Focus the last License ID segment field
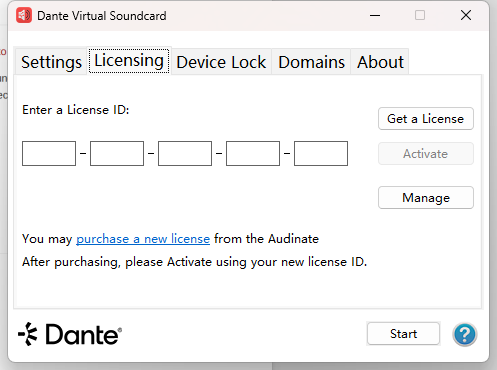The width and height of the screenshot is (497, 370). 321,153
